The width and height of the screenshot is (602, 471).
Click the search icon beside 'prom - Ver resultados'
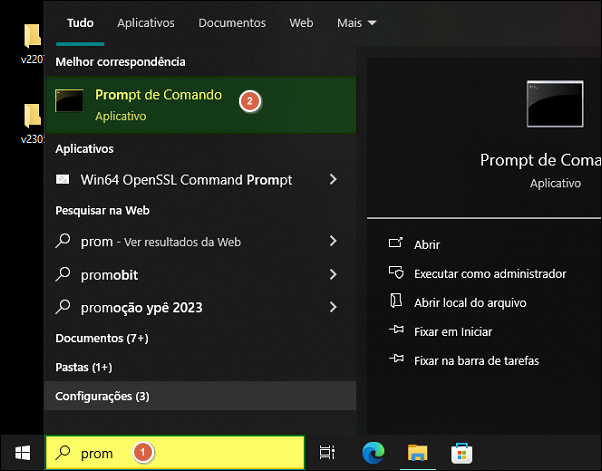(x=63, y=241)
